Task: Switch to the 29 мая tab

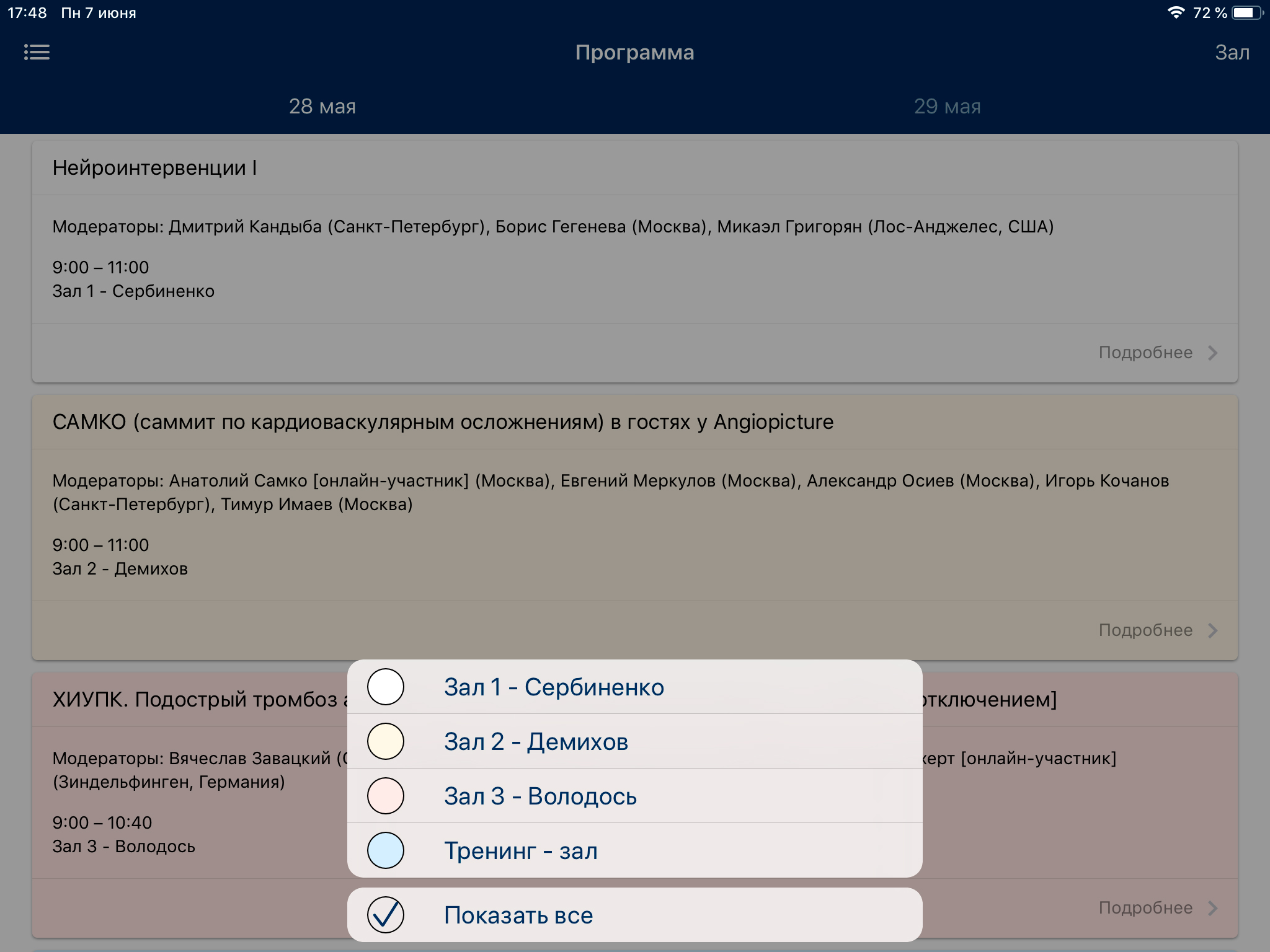Action: tap(947, 107)
